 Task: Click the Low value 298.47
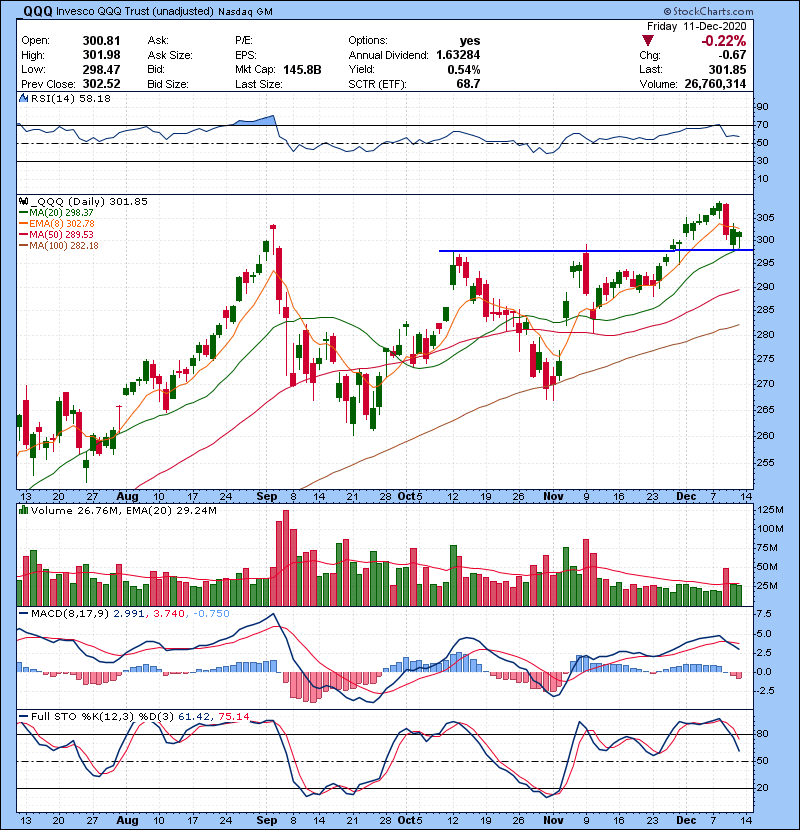[101, 69]
